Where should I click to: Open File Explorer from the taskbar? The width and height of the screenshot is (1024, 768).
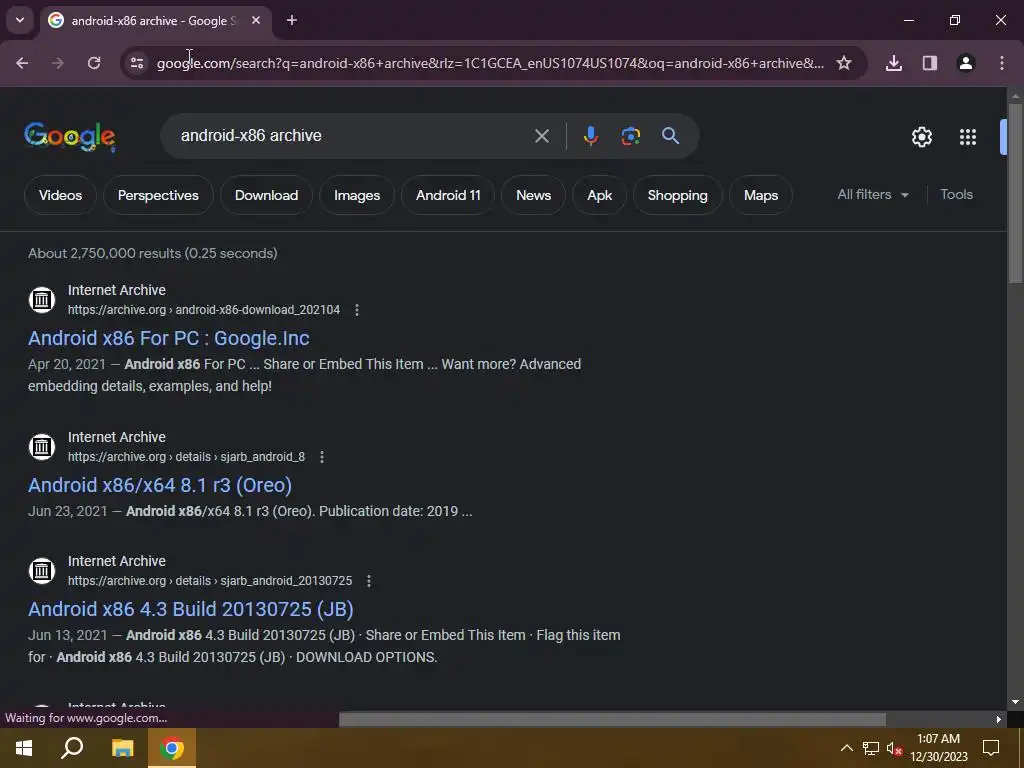(x=122, y=748)
